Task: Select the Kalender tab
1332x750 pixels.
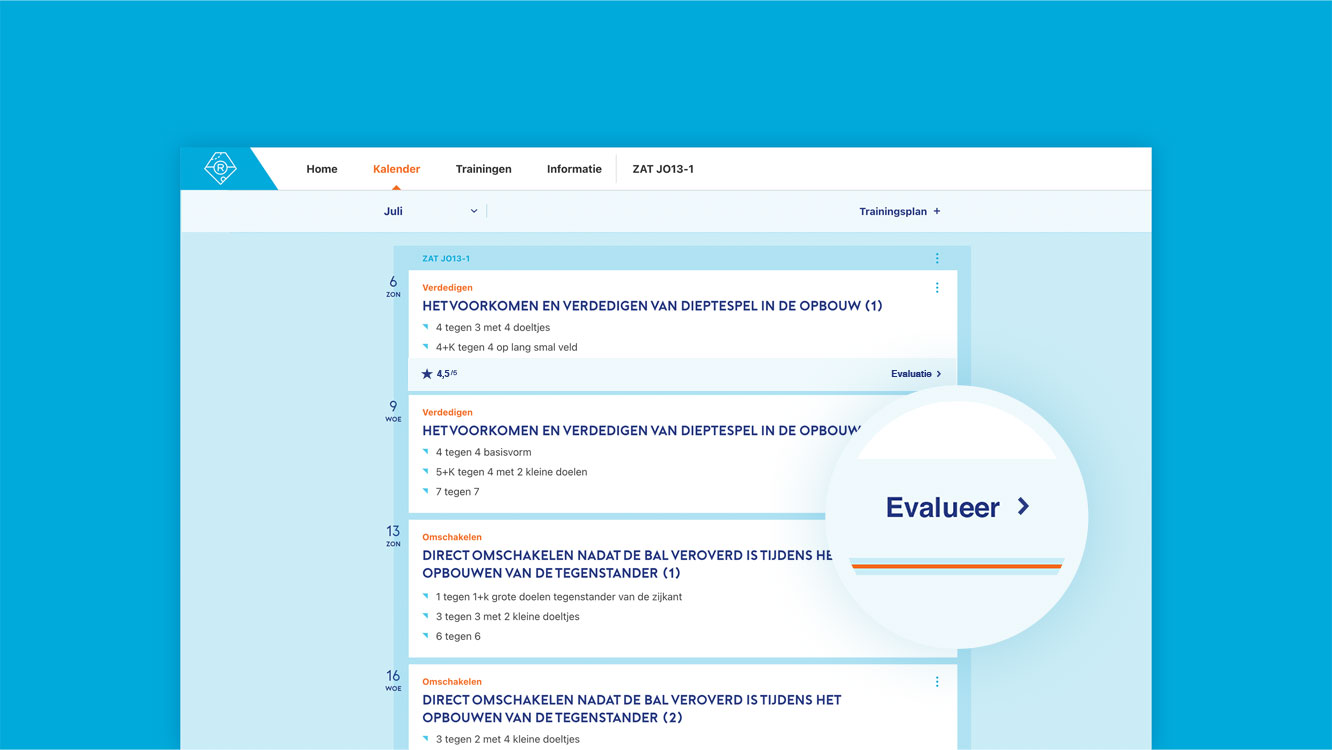Action: tap(396, 169)
